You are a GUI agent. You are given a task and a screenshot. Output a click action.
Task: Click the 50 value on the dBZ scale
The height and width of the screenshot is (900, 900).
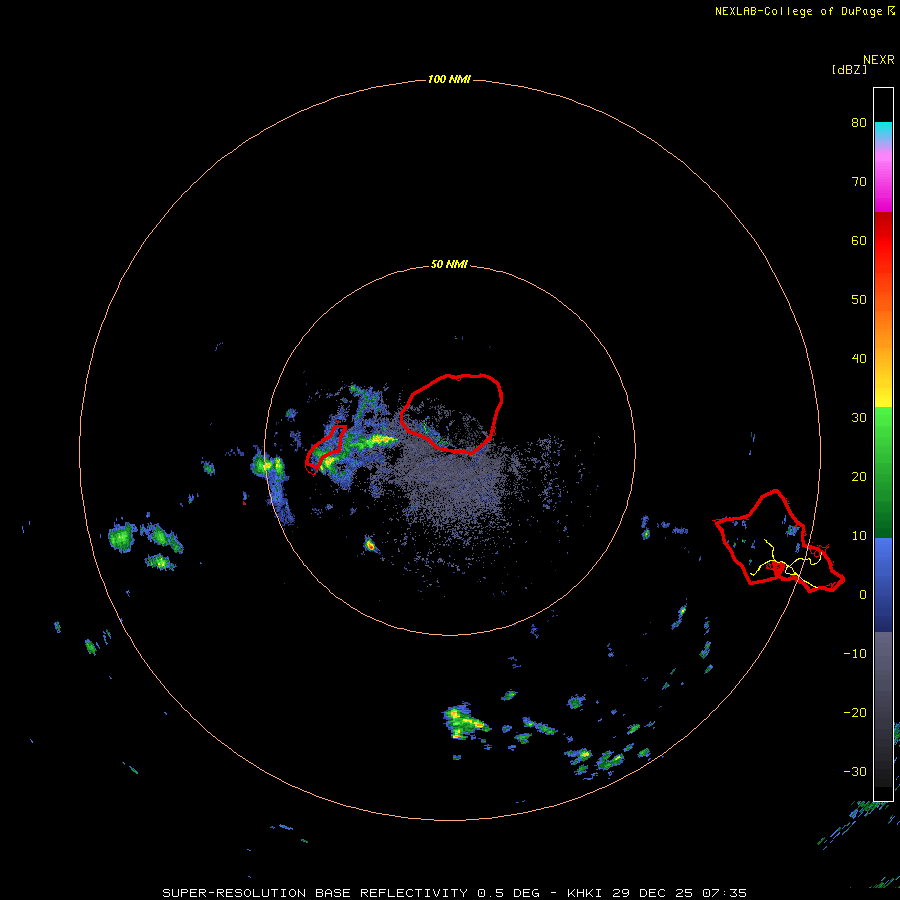pos(859,300)
